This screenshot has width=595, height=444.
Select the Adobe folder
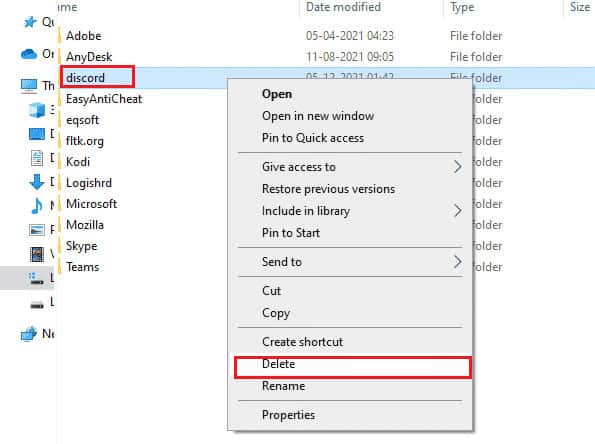(x=83, y=36)
